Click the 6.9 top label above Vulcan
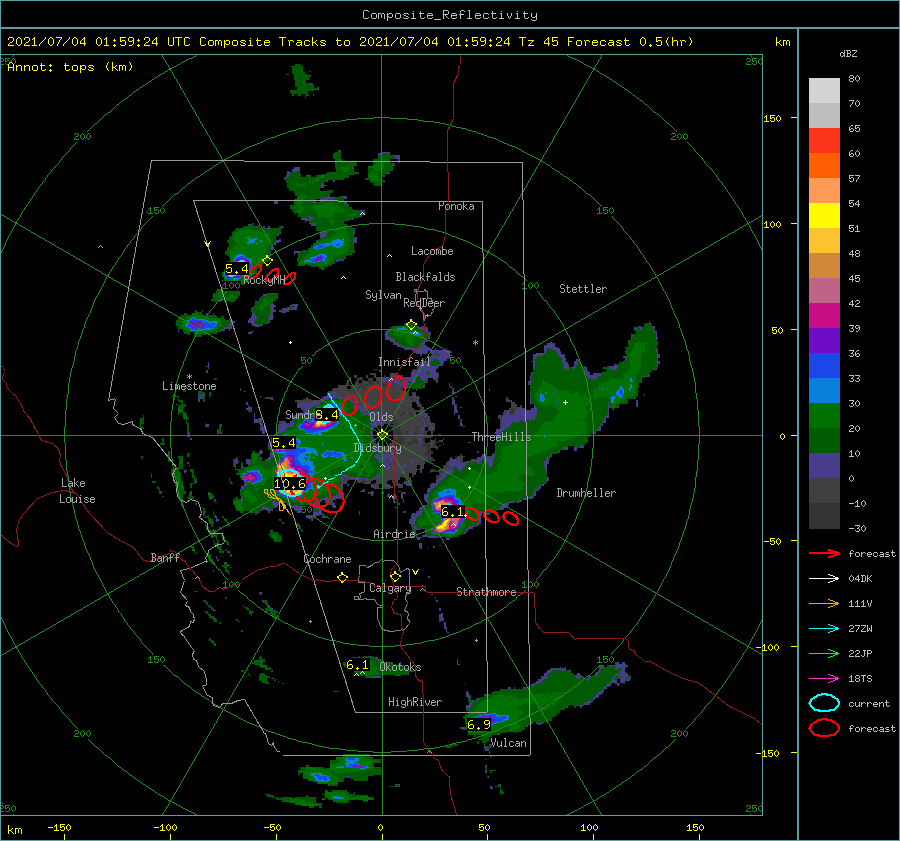This screenshot has height=841, width=900. point(479,724)
